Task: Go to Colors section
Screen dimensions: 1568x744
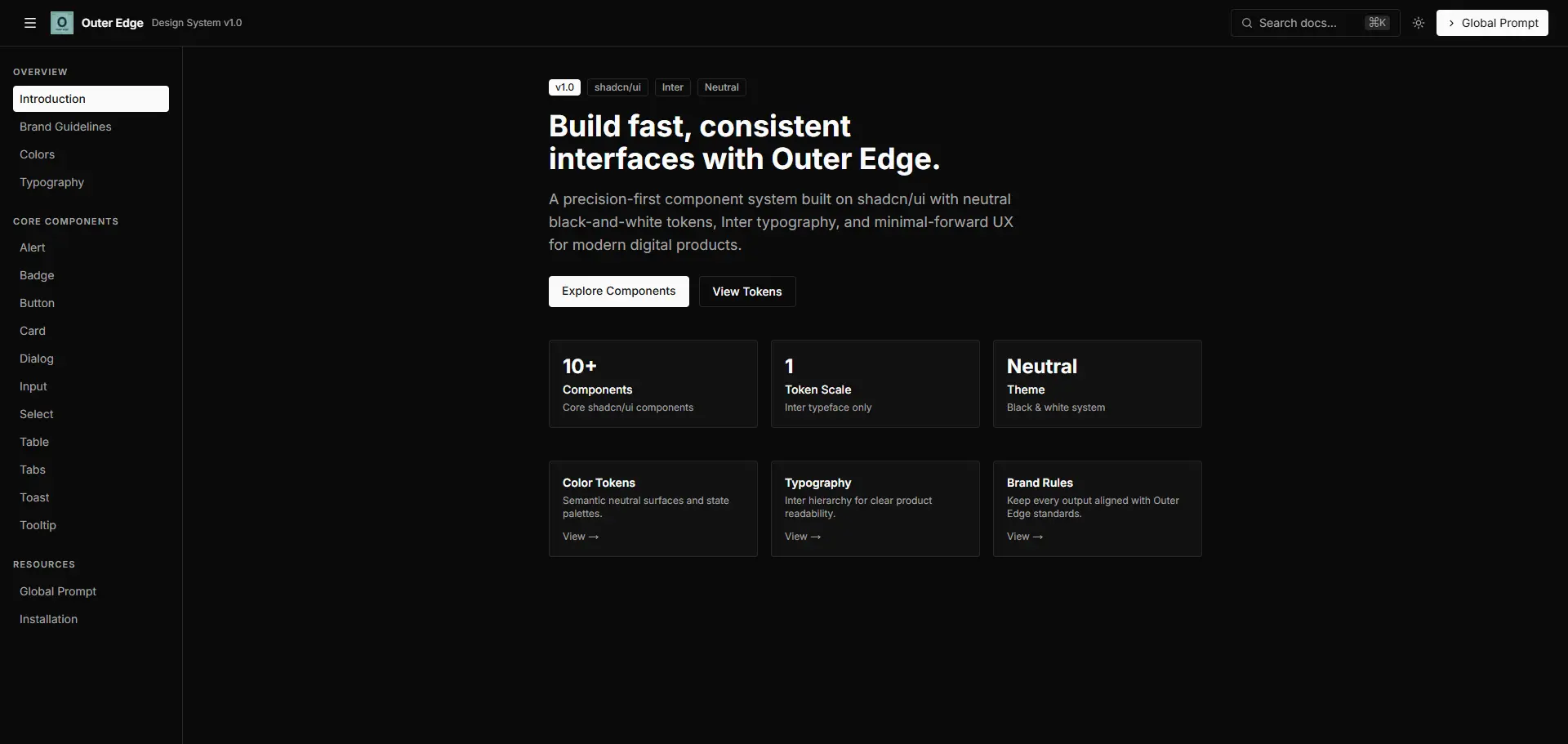Action: click(91, 154)
